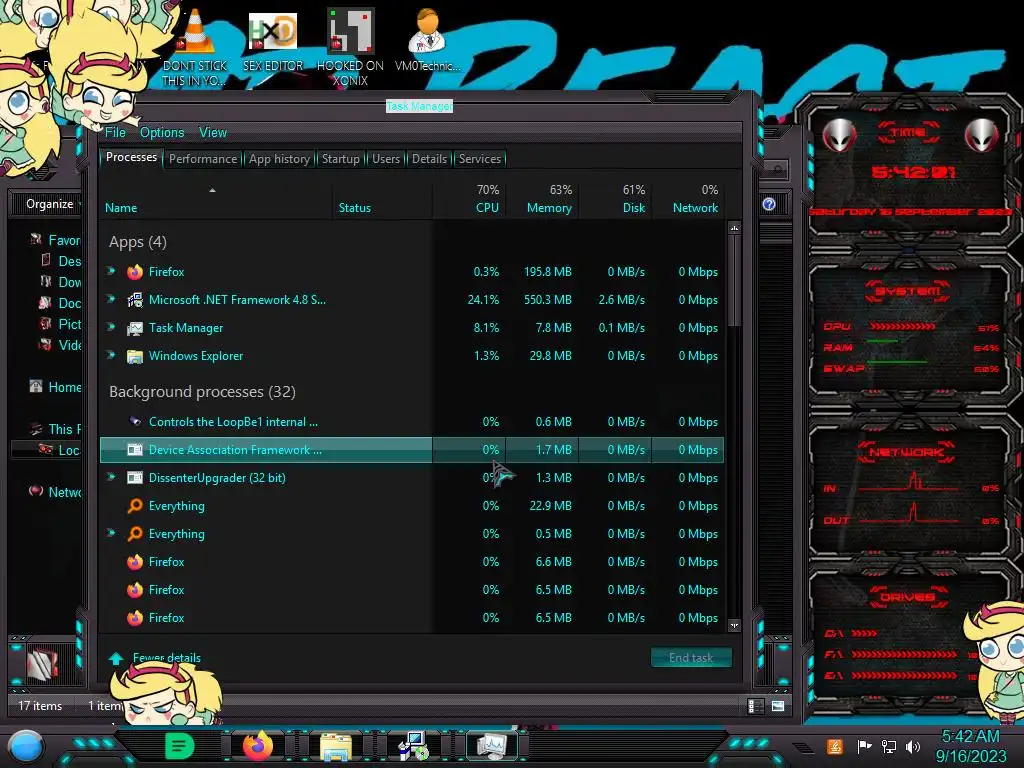
Task: Click the setup installer taskbar icon
Action: click(413, 746)
